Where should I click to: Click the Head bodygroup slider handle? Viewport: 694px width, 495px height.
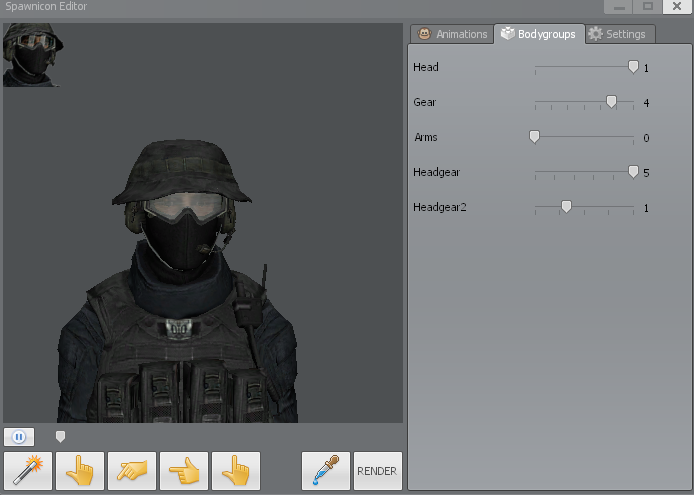[633, 67]
